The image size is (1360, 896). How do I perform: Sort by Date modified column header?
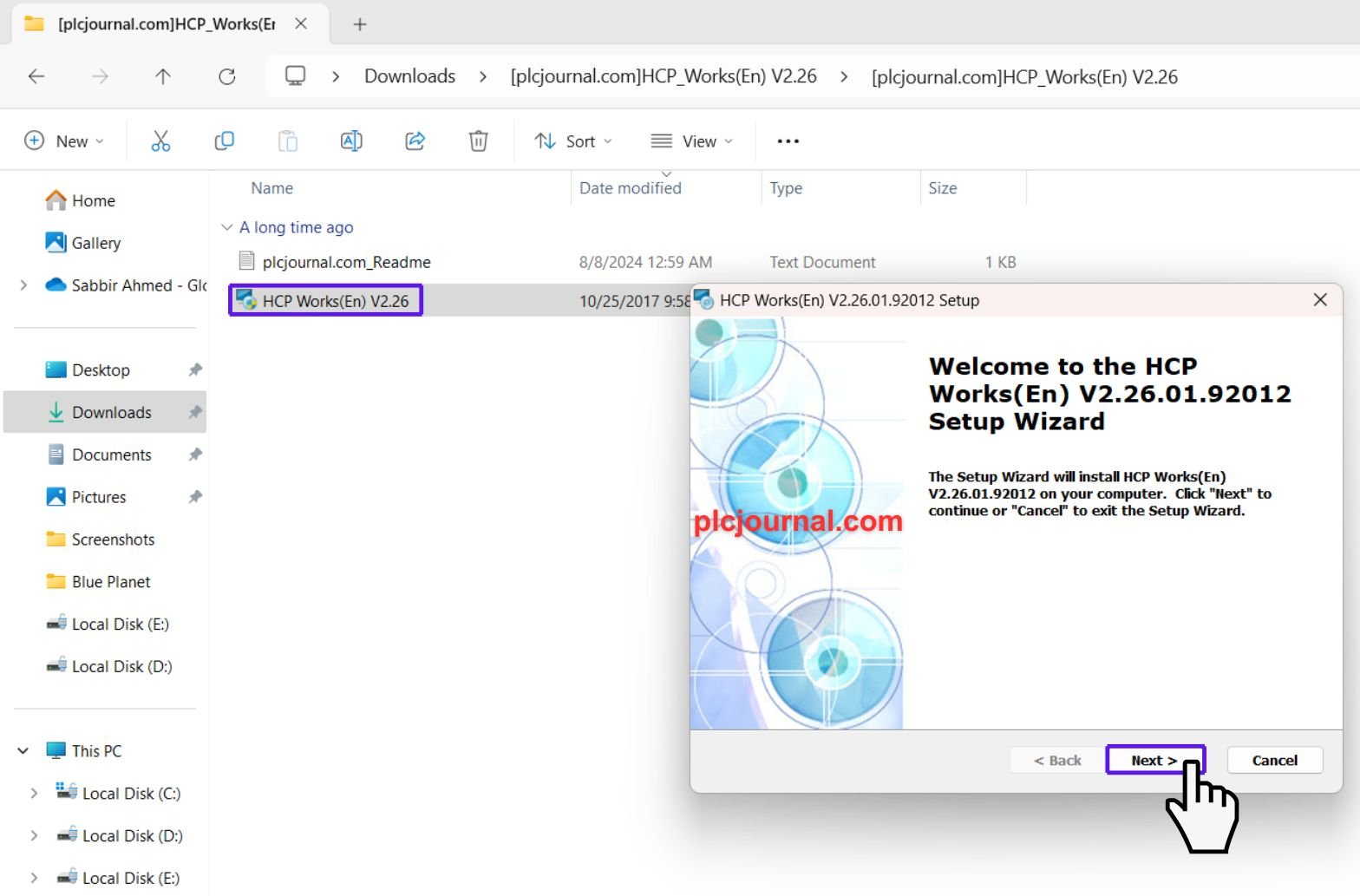coord(631,188)
